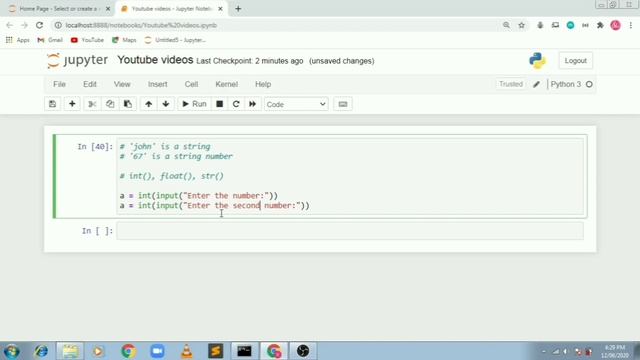Image resolution: width=640 pixels, height=360 pixels.
Task: Click the comment '# int(), float(), str()'
Action: [171, 176]
